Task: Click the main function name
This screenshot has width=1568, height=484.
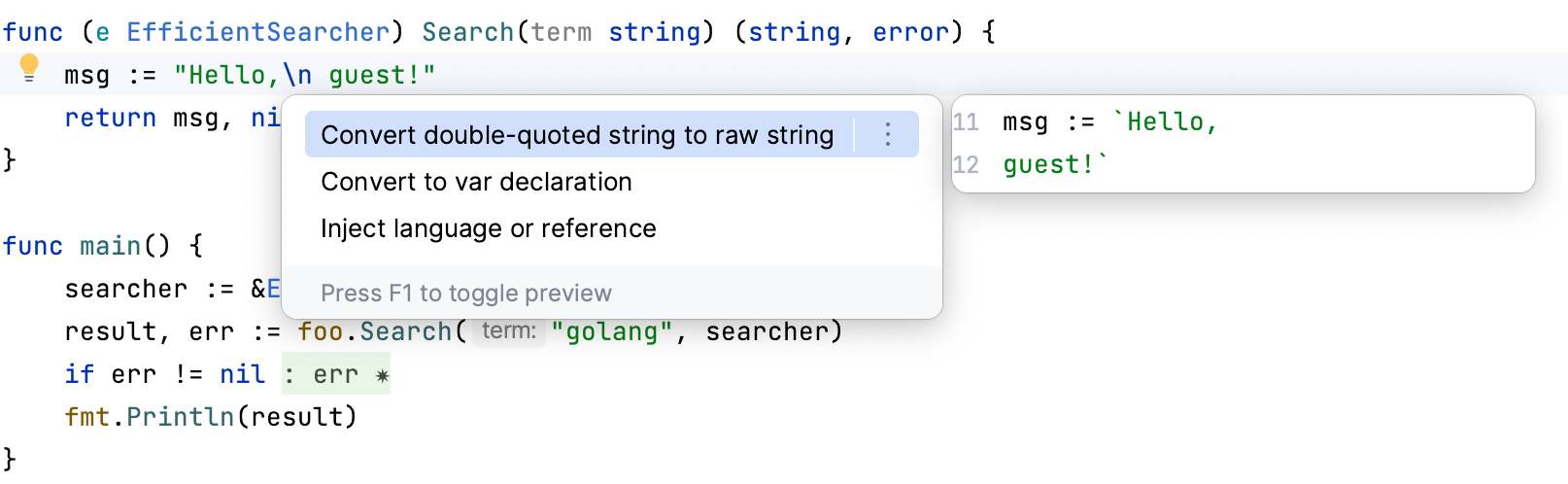Action: coord(110,246)
